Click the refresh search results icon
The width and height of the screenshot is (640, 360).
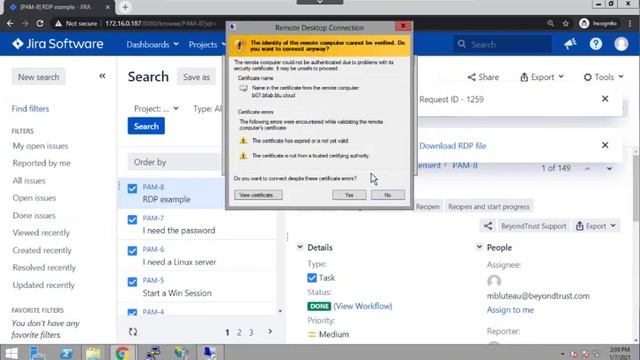point(133,332)
